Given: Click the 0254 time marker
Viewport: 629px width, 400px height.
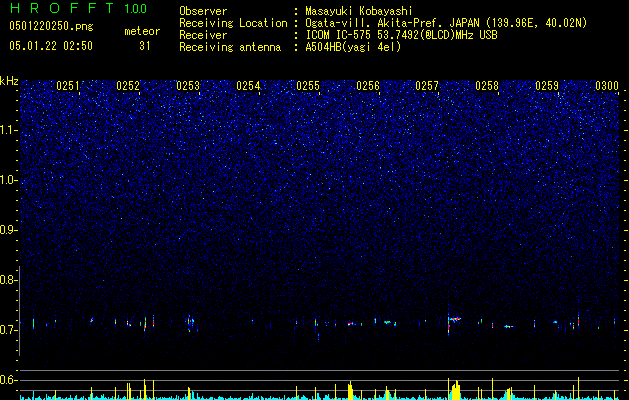Looking at the screenshot, I should [x=248, y=86].
